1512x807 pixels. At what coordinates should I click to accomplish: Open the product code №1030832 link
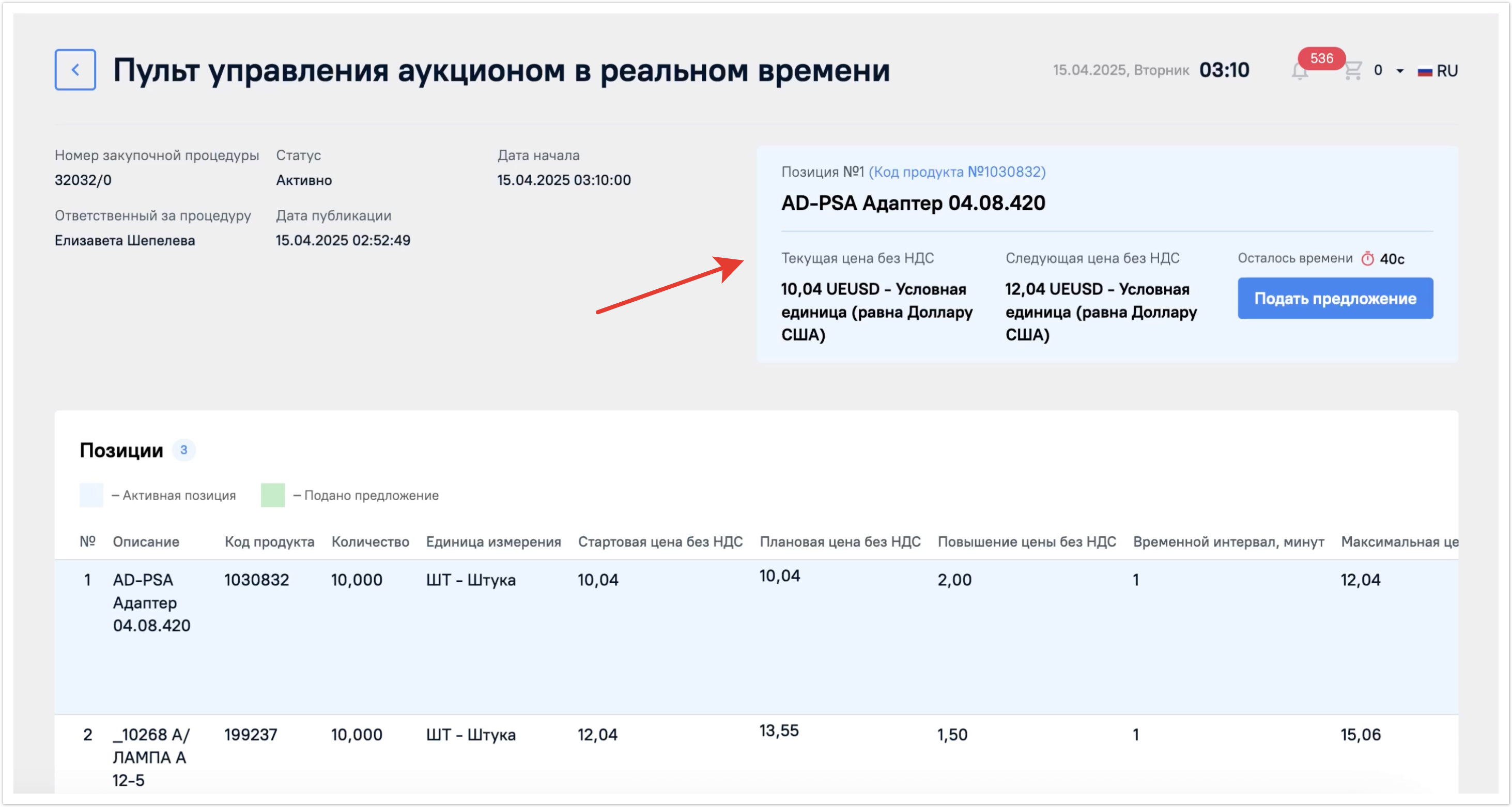click(x=956, y=172)
